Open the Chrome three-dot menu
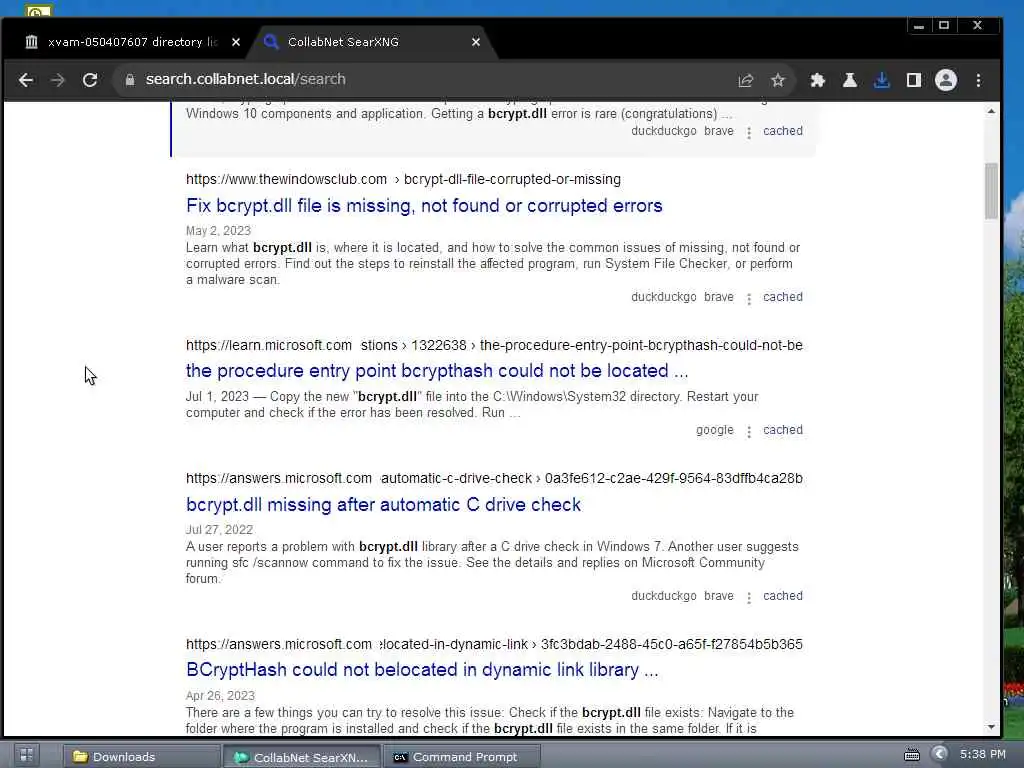The height and width of the screenshot is (768, 1024). (x=978, y=80)
